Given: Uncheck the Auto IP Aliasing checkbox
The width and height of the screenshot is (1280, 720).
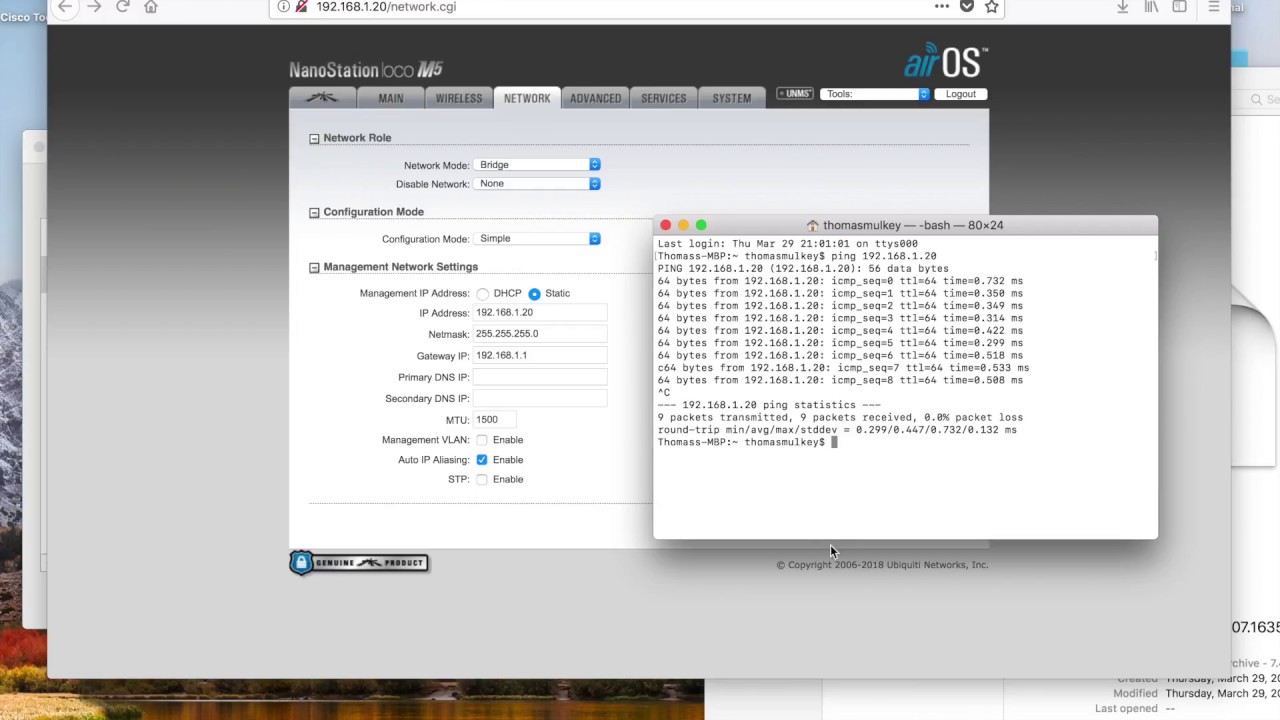Looking at the screenshot, I should click(x=482, y=460).
